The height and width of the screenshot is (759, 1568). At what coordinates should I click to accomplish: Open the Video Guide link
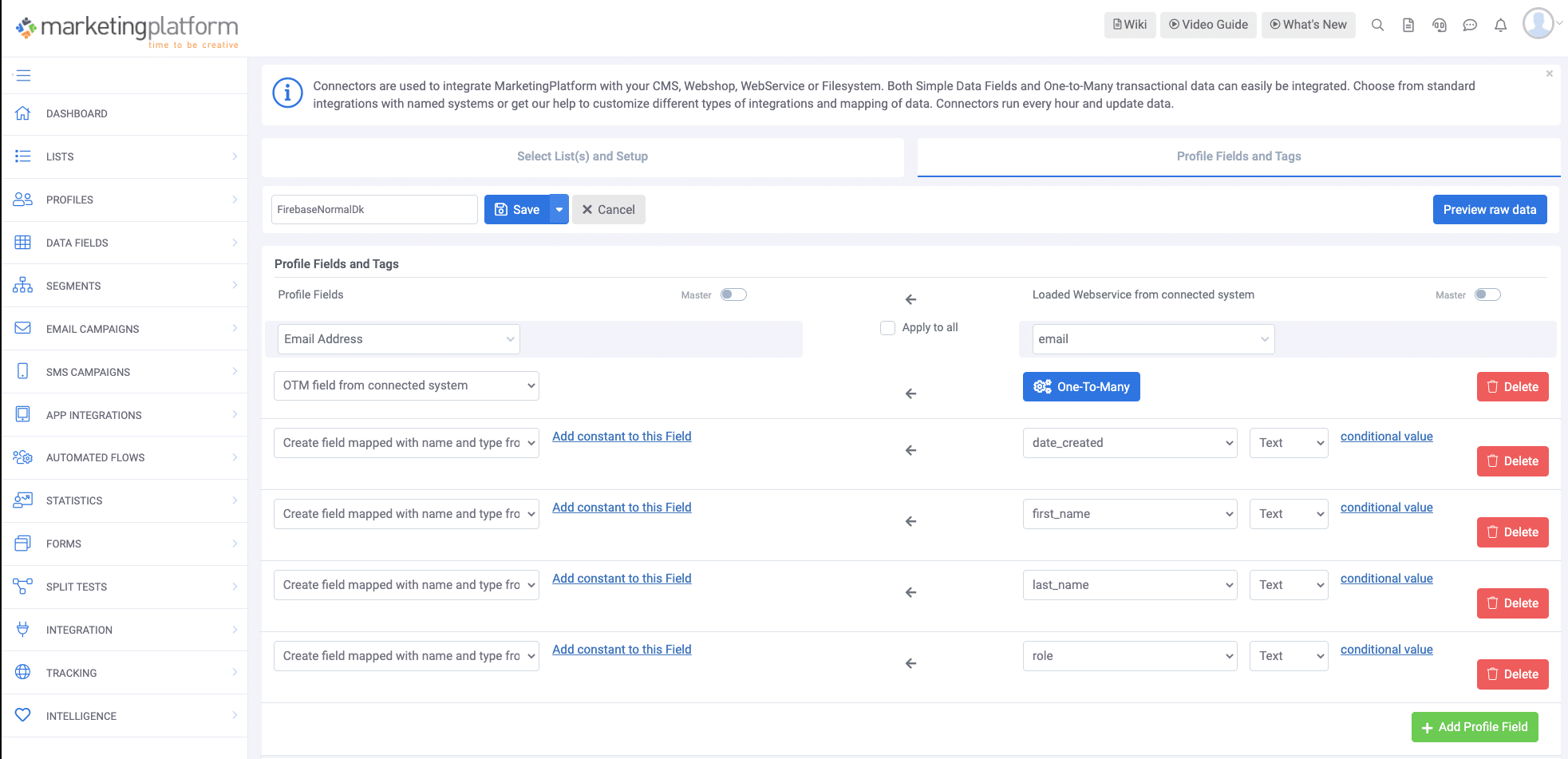[1208, 25]
